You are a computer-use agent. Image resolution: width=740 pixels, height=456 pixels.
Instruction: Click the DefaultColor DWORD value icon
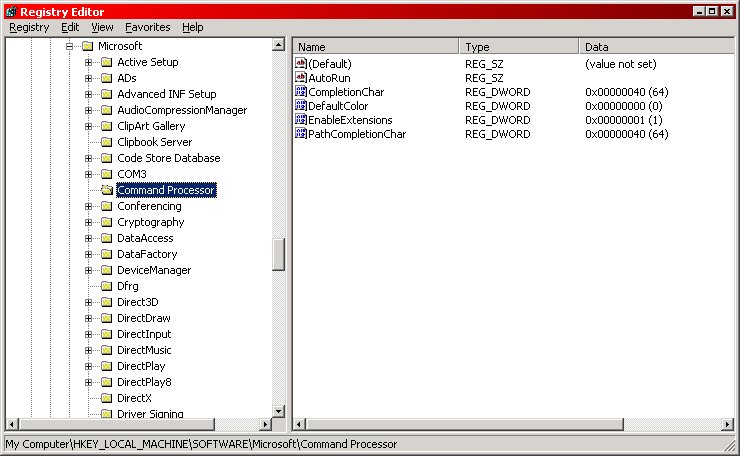point(301,105)
